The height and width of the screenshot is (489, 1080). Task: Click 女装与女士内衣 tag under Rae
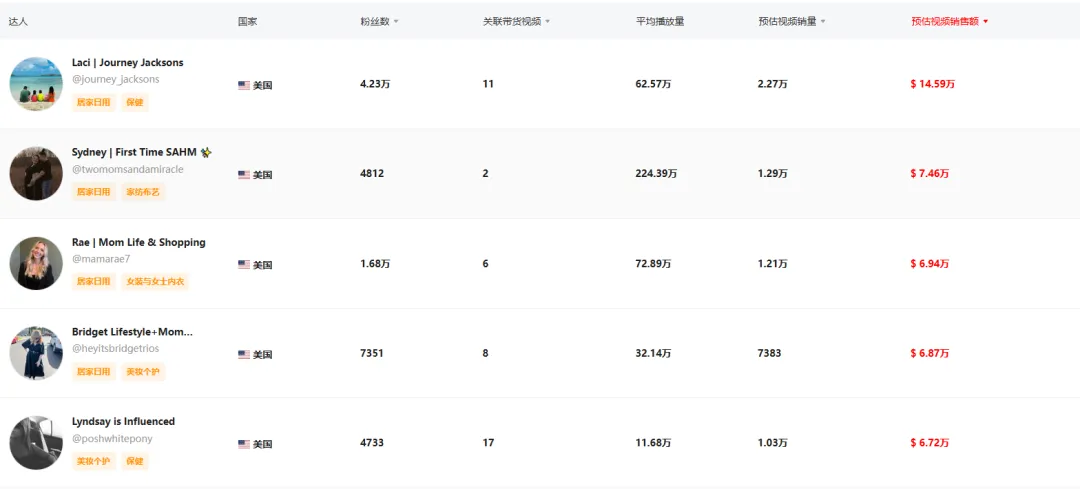[x=155, y=282]
